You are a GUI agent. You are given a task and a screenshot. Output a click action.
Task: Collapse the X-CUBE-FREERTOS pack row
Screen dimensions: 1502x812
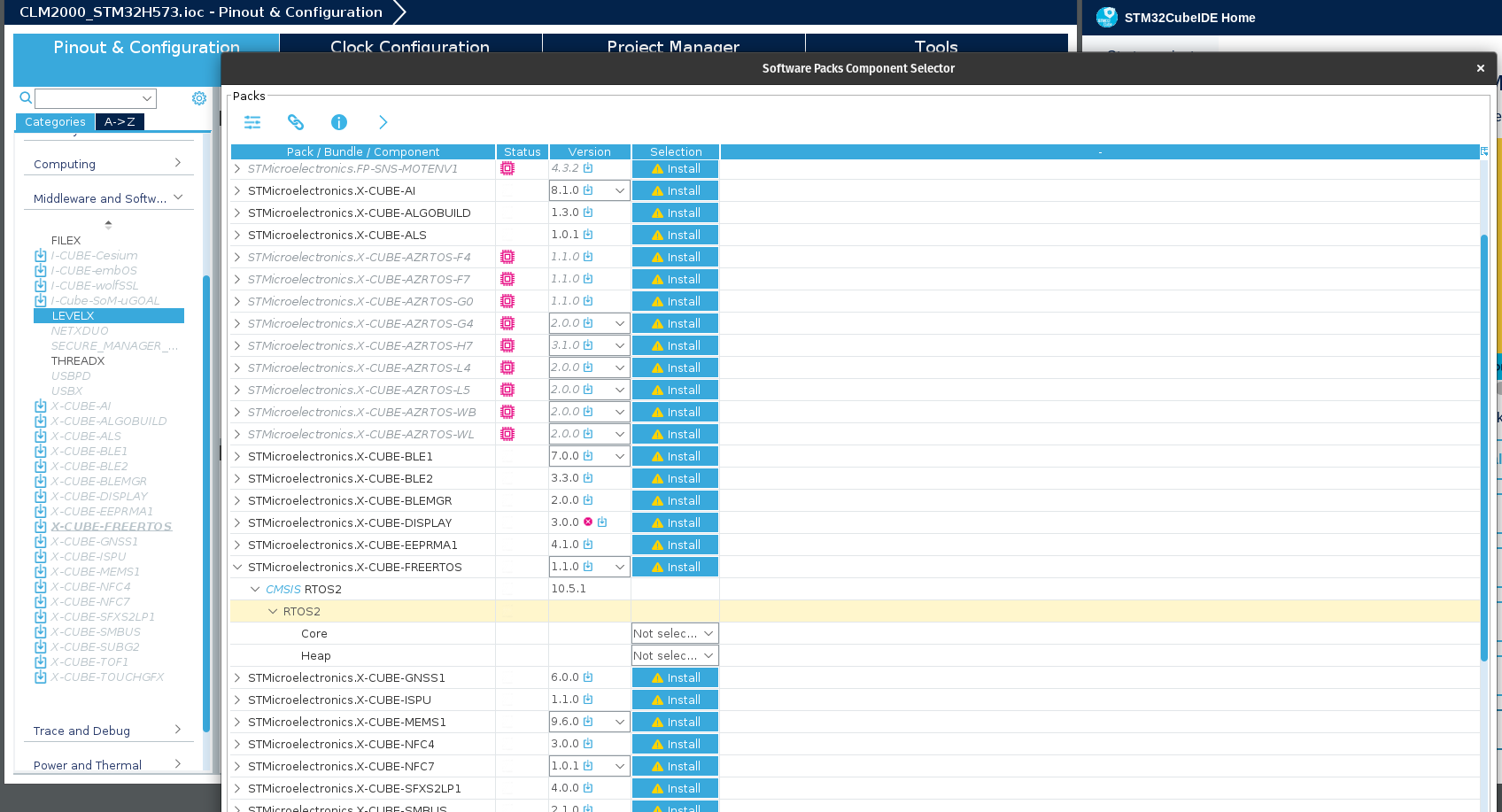click(x=237, y=567)
